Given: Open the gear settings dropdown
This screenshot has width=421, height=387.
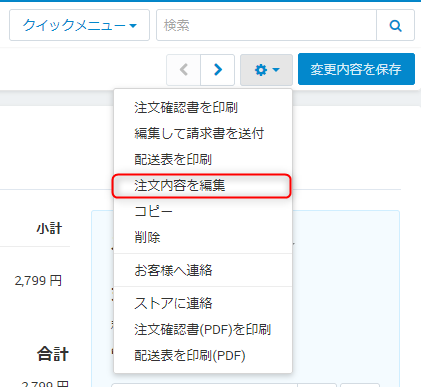Looking at the screenshot, I should pyautogui.click(x=266, y=70).
